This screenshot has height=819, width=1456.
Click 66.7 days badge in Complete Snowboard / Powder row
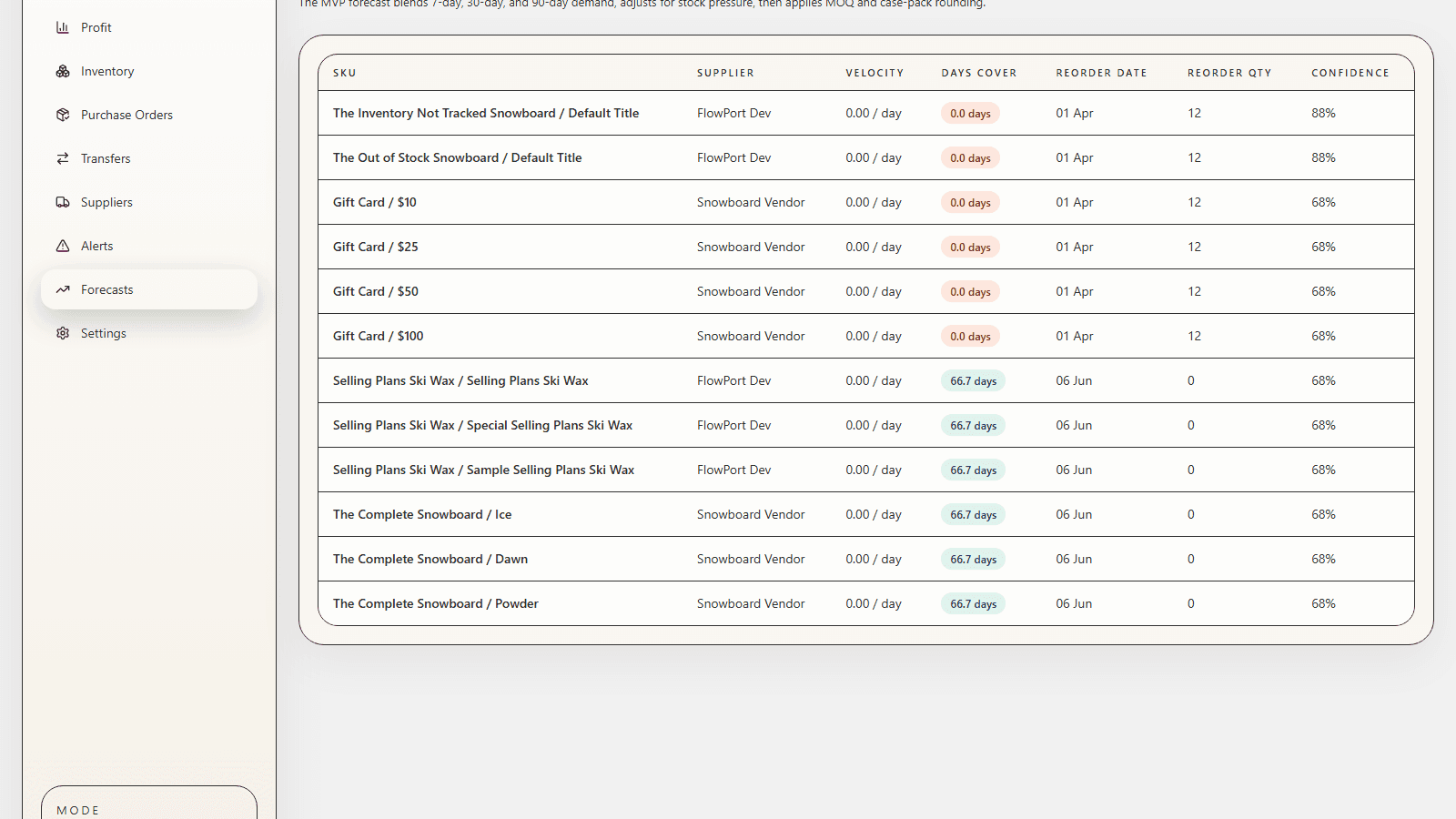point(973,604)
